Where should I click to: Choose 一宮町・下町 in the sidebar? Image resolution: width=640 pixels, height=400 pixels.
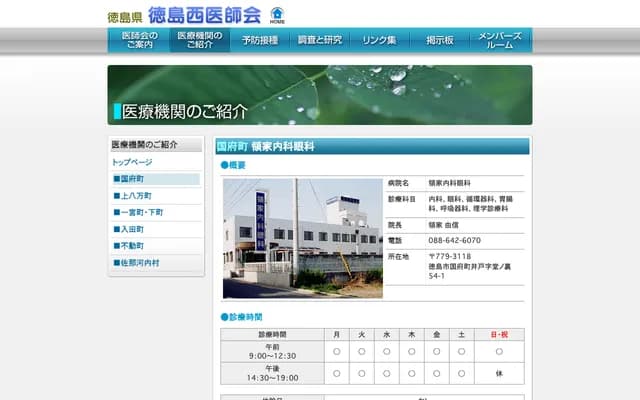141,213
